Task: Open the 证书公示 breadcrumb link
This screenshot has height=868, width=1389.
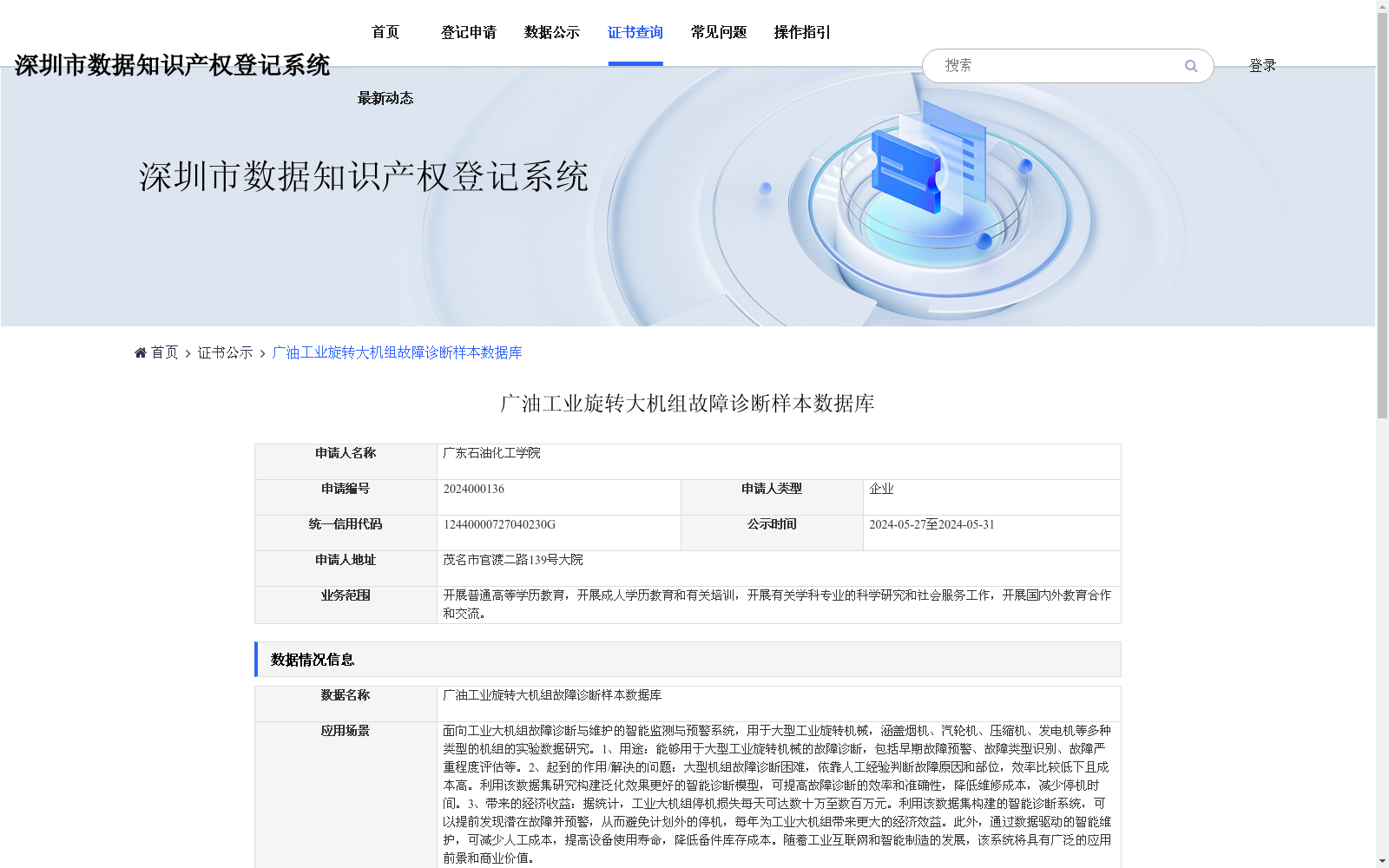Action: click(x=223, y=352)
